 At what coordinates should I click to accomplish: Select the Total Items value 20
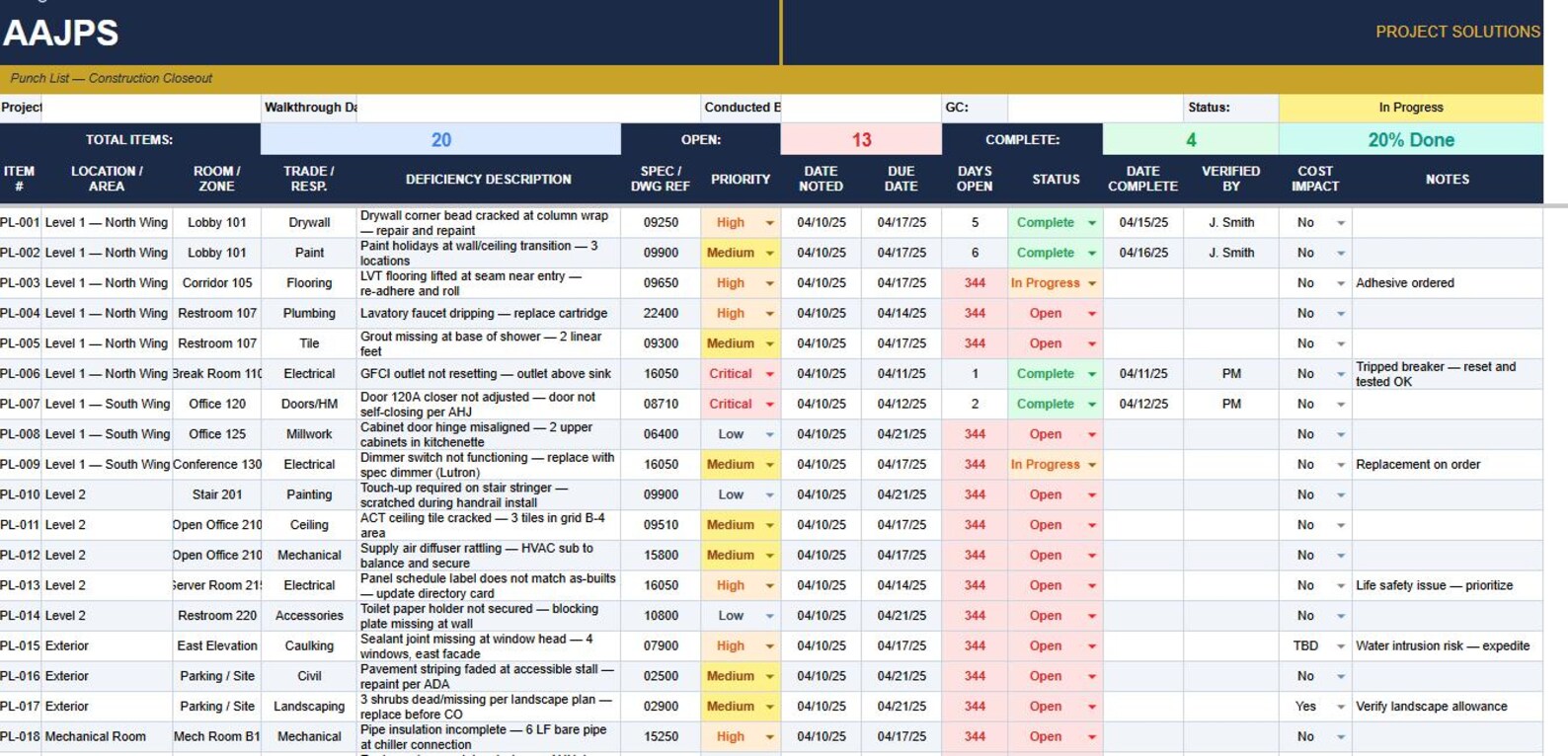441,140
